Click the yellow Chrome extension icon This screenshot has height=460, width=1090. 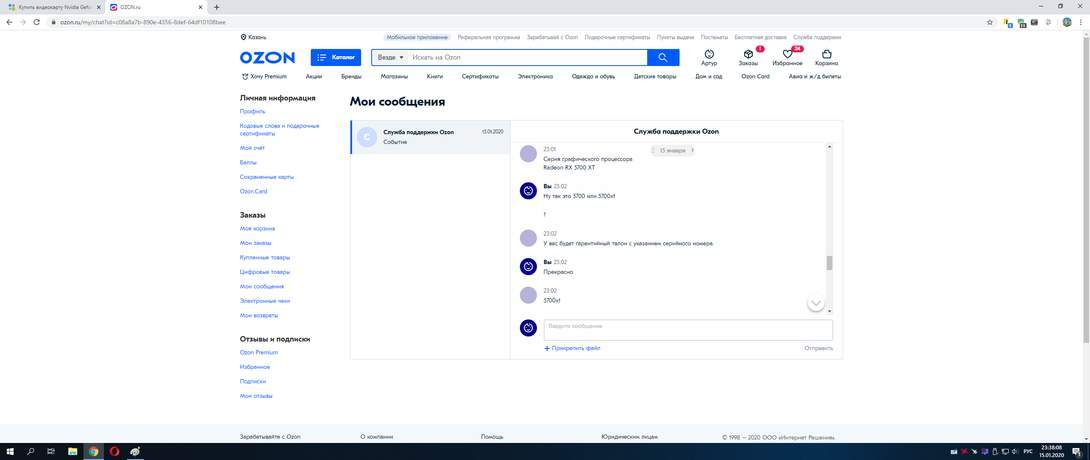[x=1008, y=22]
